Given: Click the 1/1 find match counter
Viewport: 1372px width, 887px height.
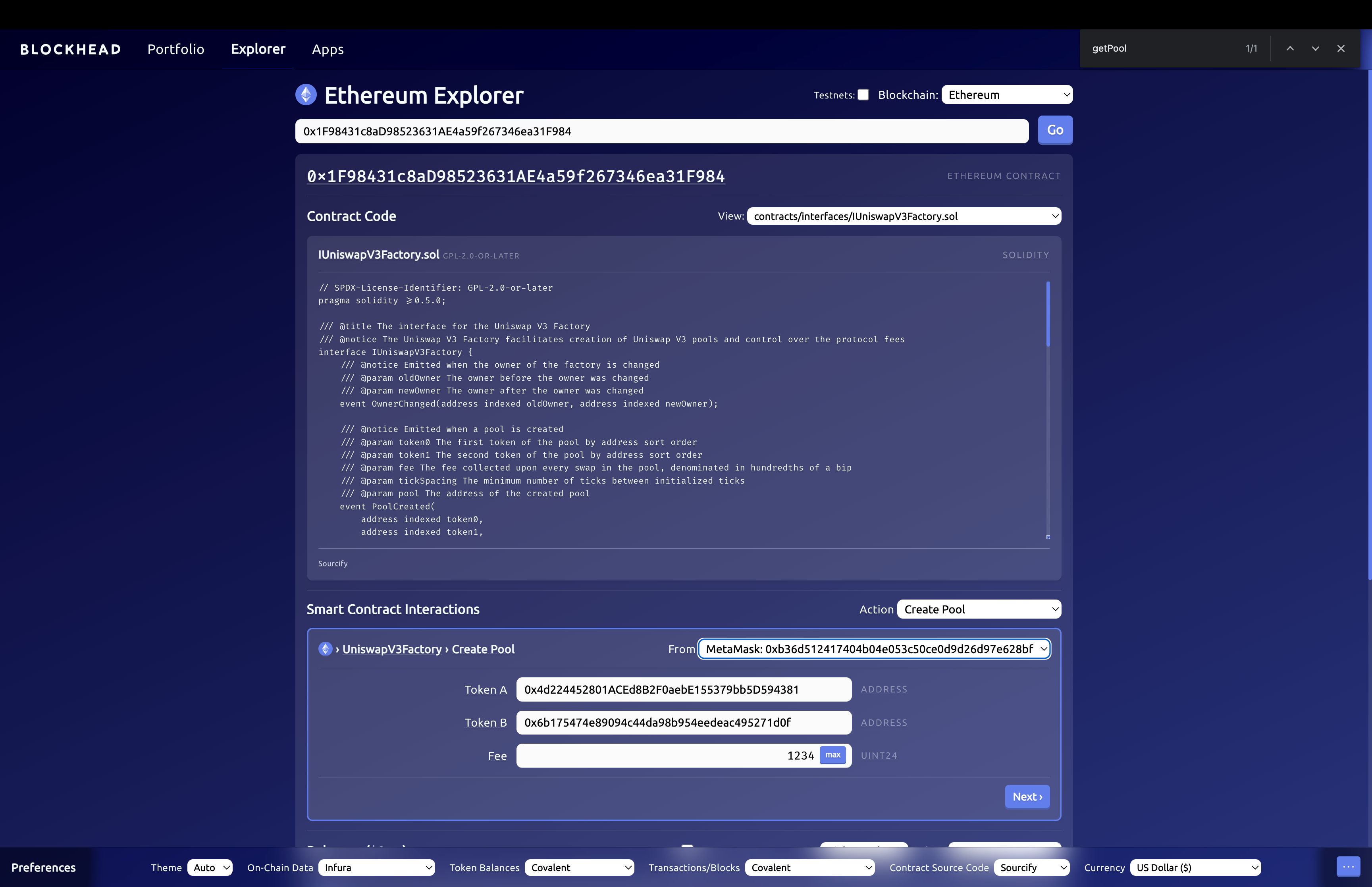Looking at the screenshot, I should coord(1251,48).
